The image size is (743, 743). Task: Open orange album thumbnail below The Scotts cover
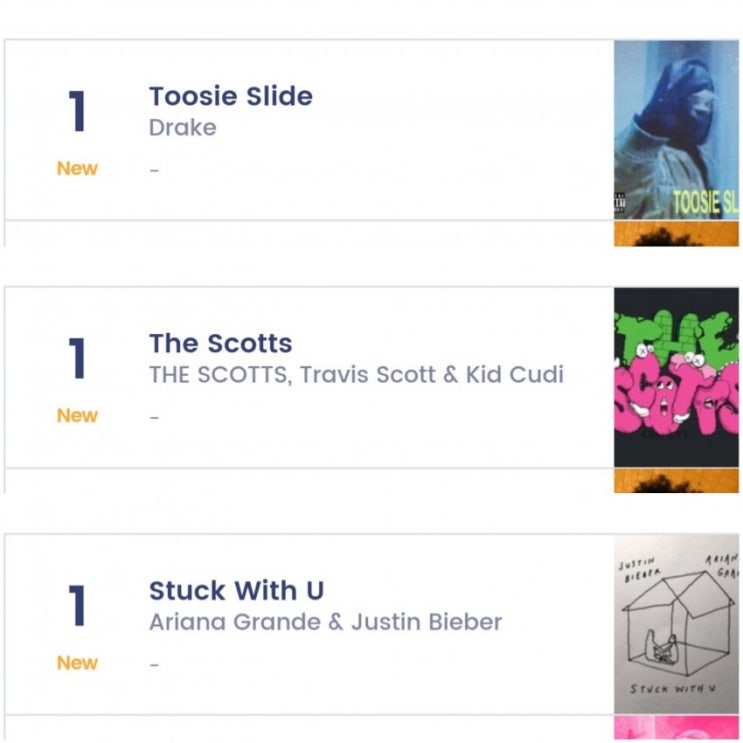[676, 481]
